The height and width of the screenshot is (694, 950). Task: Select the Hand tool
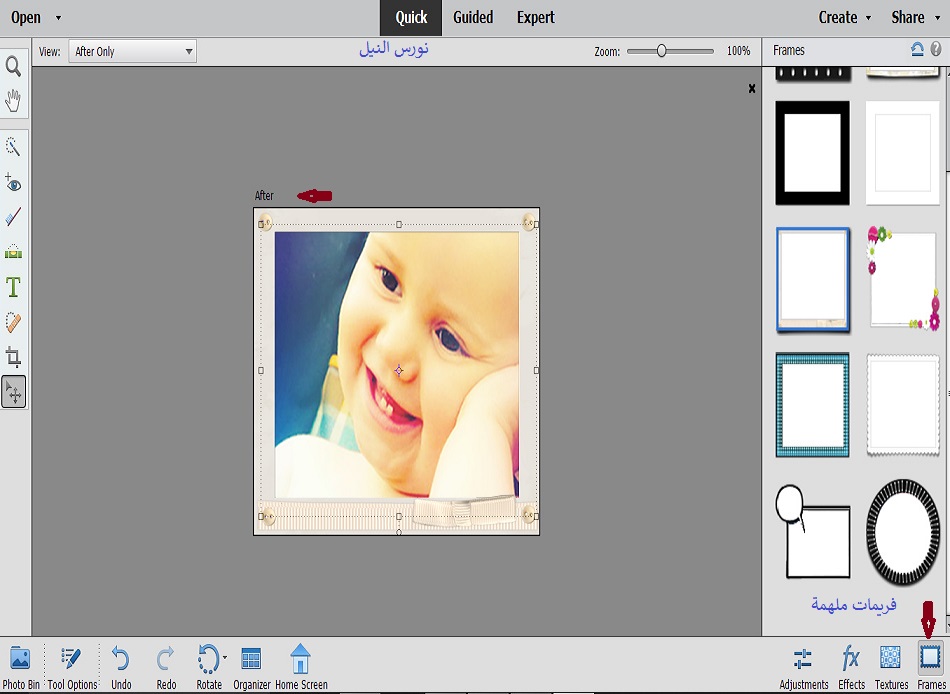click(x=14, y=101)
